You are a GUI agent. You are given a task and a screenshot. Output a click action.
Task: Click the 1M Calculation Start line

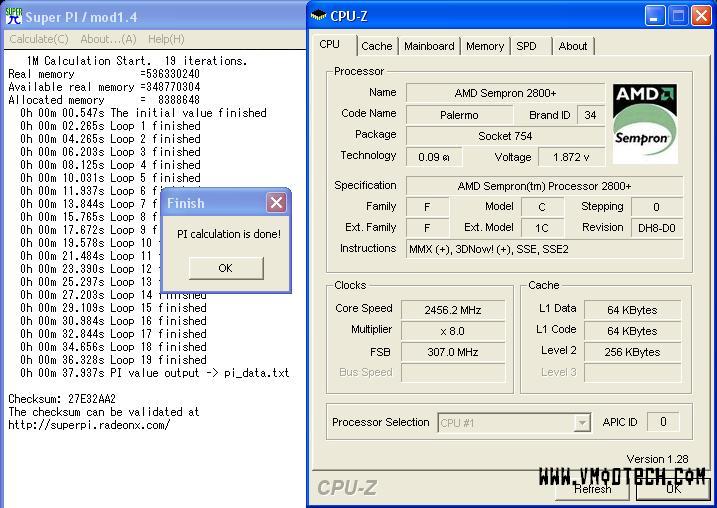click(137, 61)
